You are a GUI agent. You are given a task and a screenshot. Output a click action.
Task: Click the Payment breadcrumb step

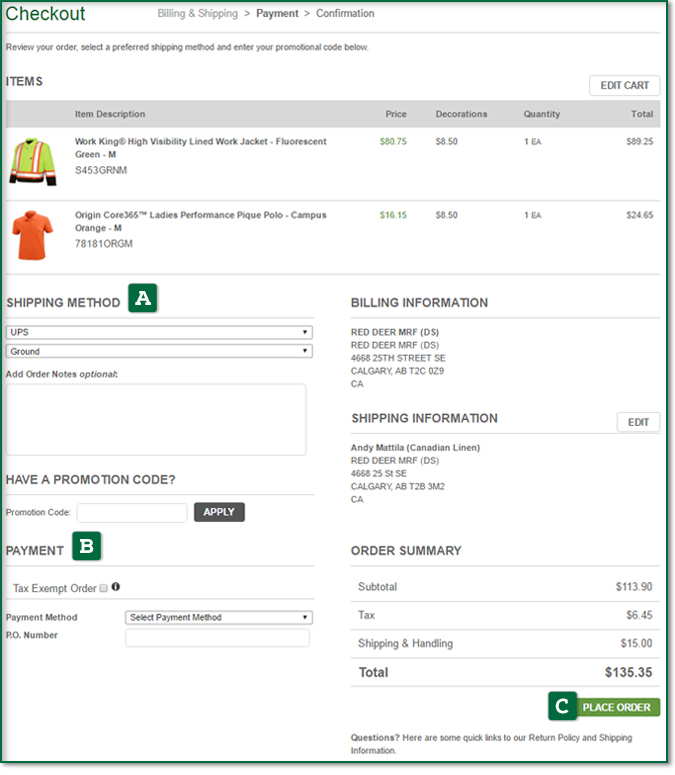277,14
